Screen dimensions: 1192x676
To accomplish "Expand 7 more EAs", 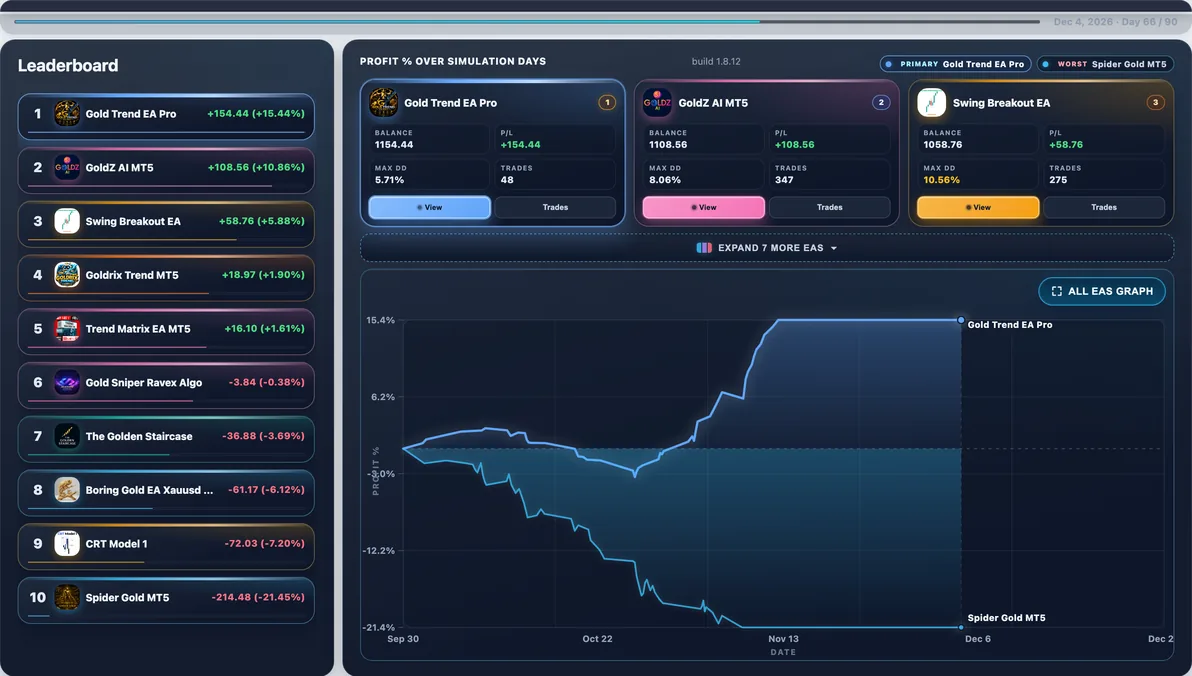I will pos(767,248).
